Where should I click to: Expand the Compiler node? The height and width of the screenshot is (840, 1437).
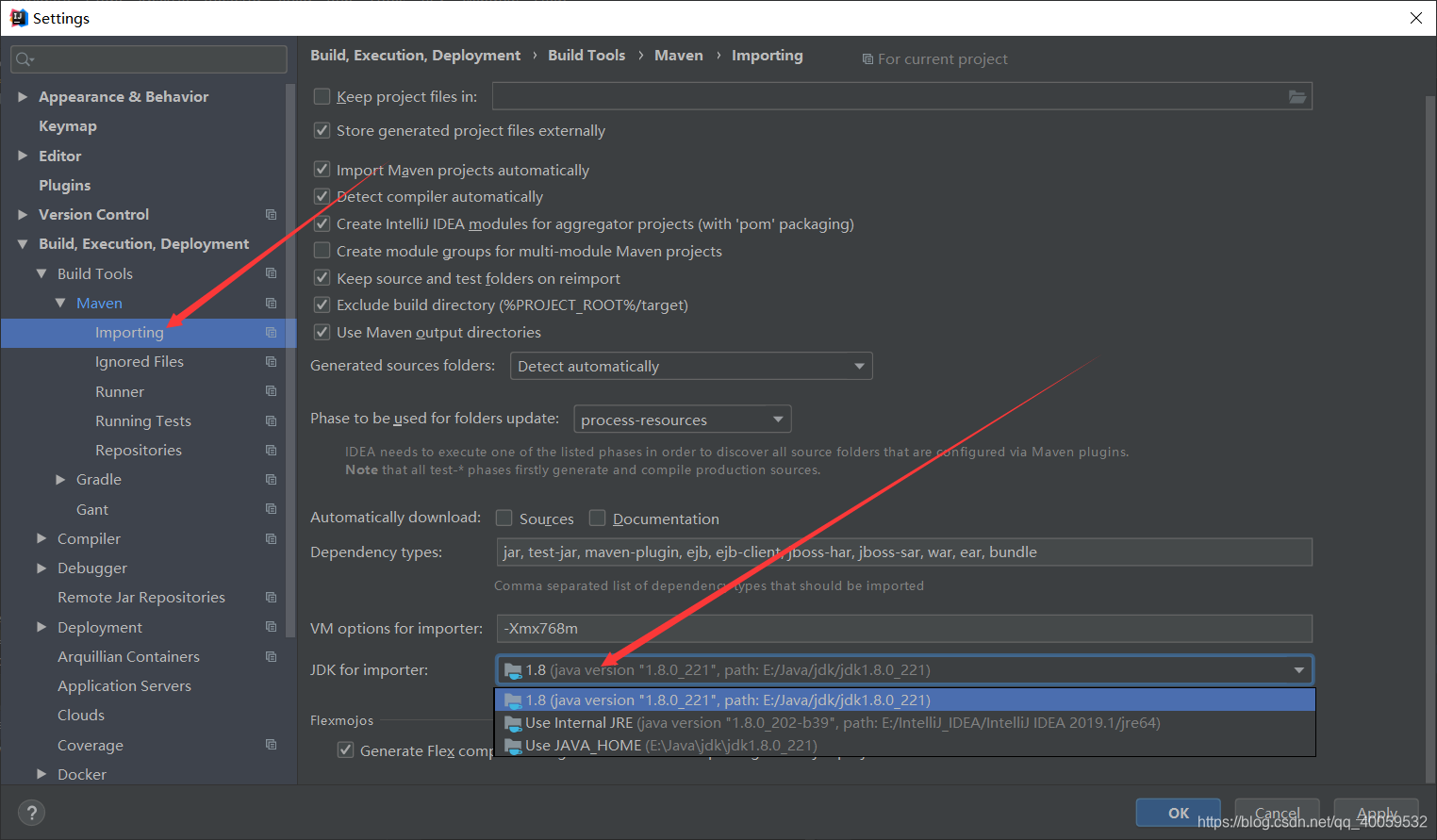click(41, 538)
